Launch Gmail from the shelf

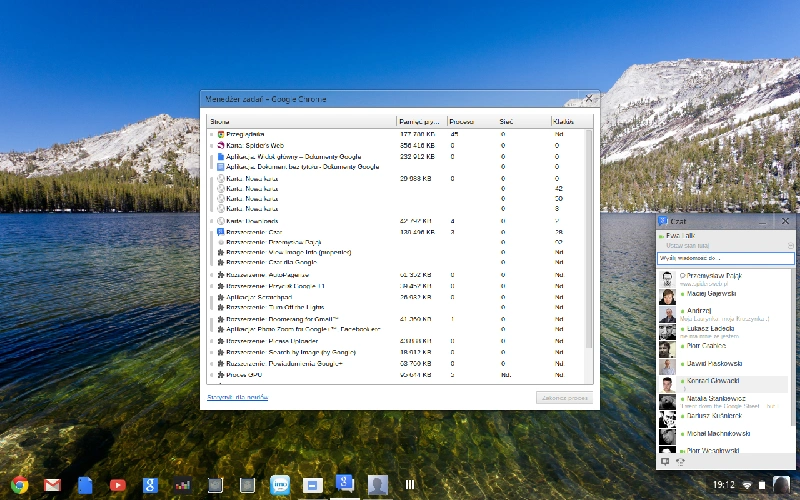(x=52, y=484)
